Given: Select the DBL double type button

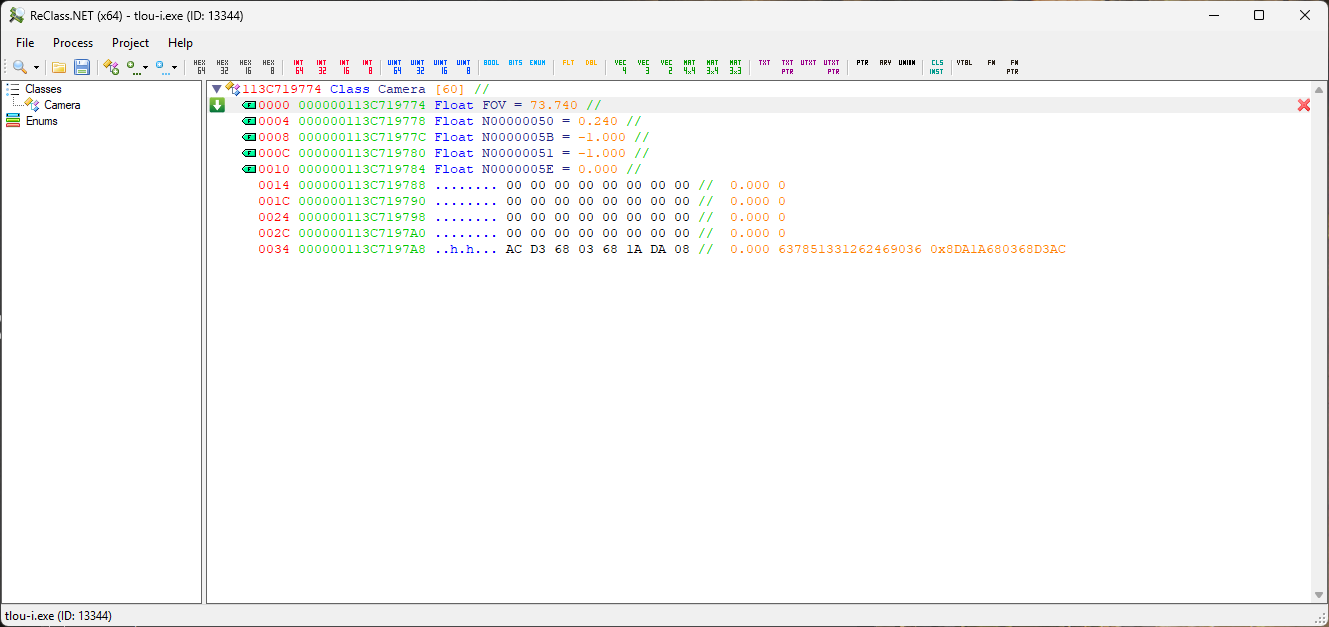Looking at the screenshot, I should point(591,63).
